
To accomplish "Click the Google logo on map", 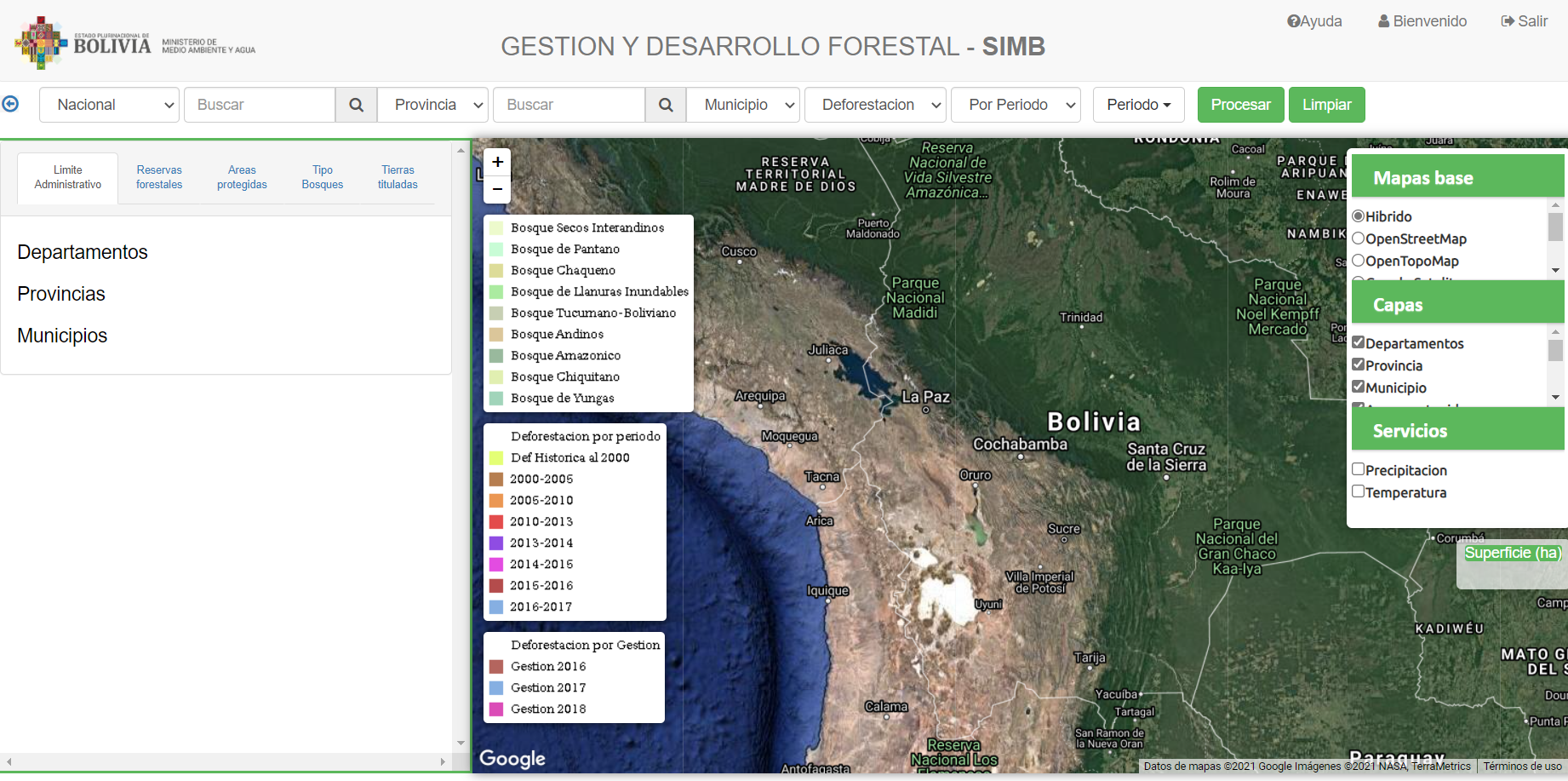I will 512,758.
